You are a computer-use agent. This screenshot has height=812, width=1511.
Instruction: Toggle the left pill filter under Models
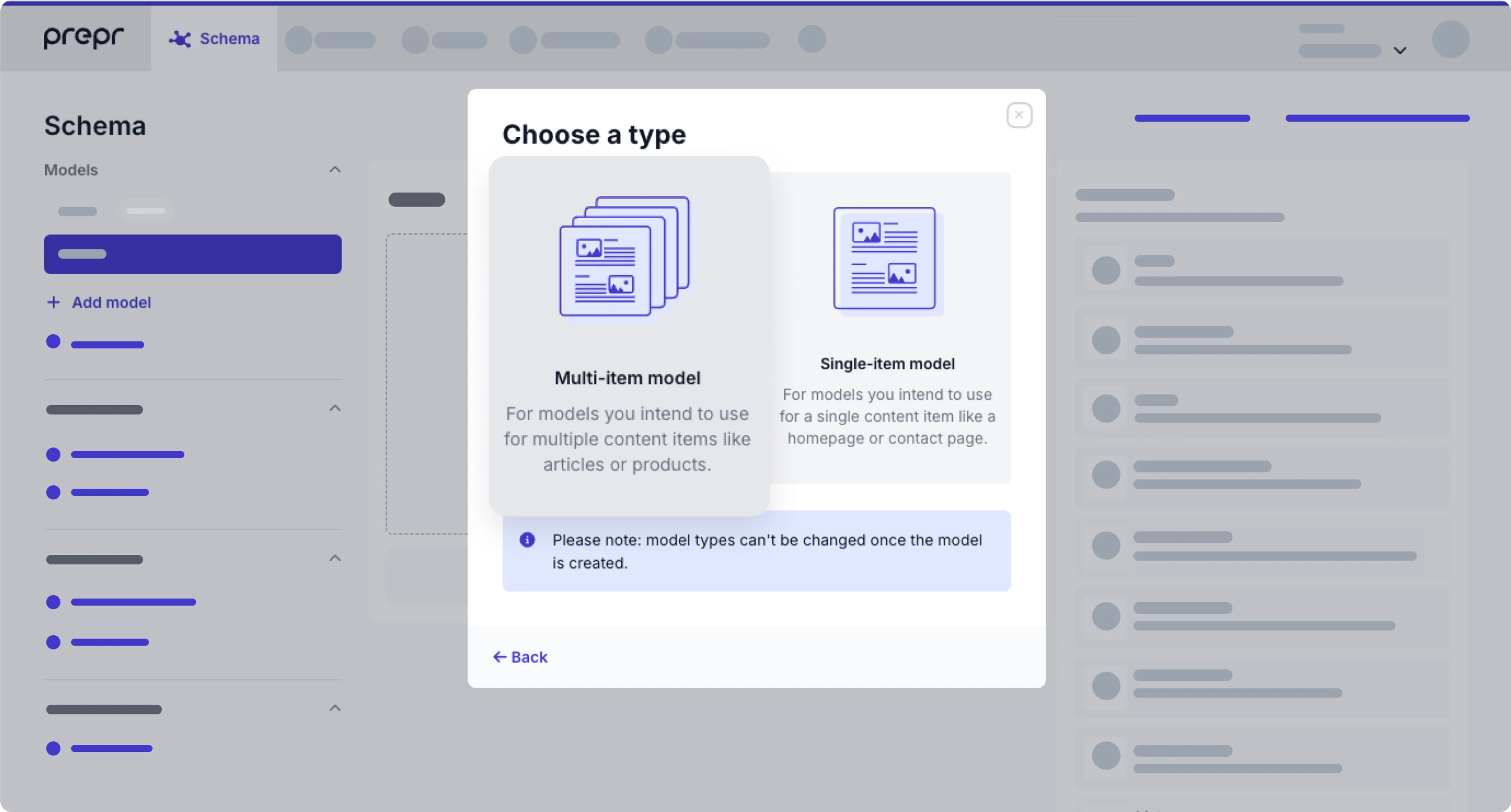78,210
